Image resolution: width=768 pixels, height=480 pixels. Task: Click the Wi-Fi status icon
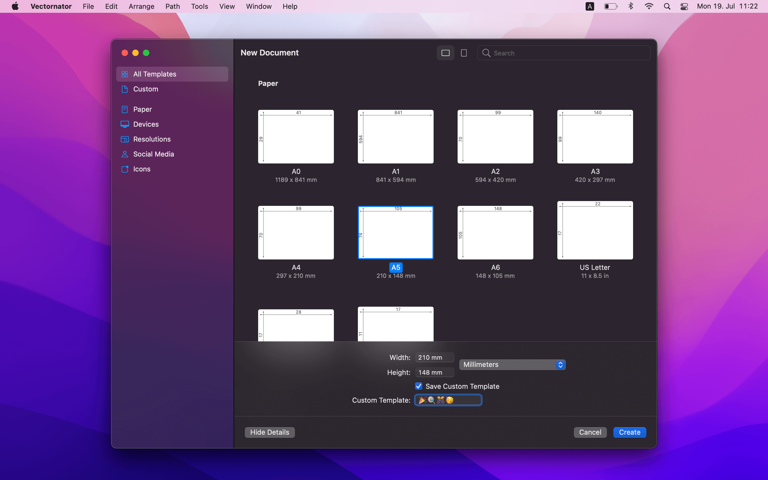pos(649,6)
